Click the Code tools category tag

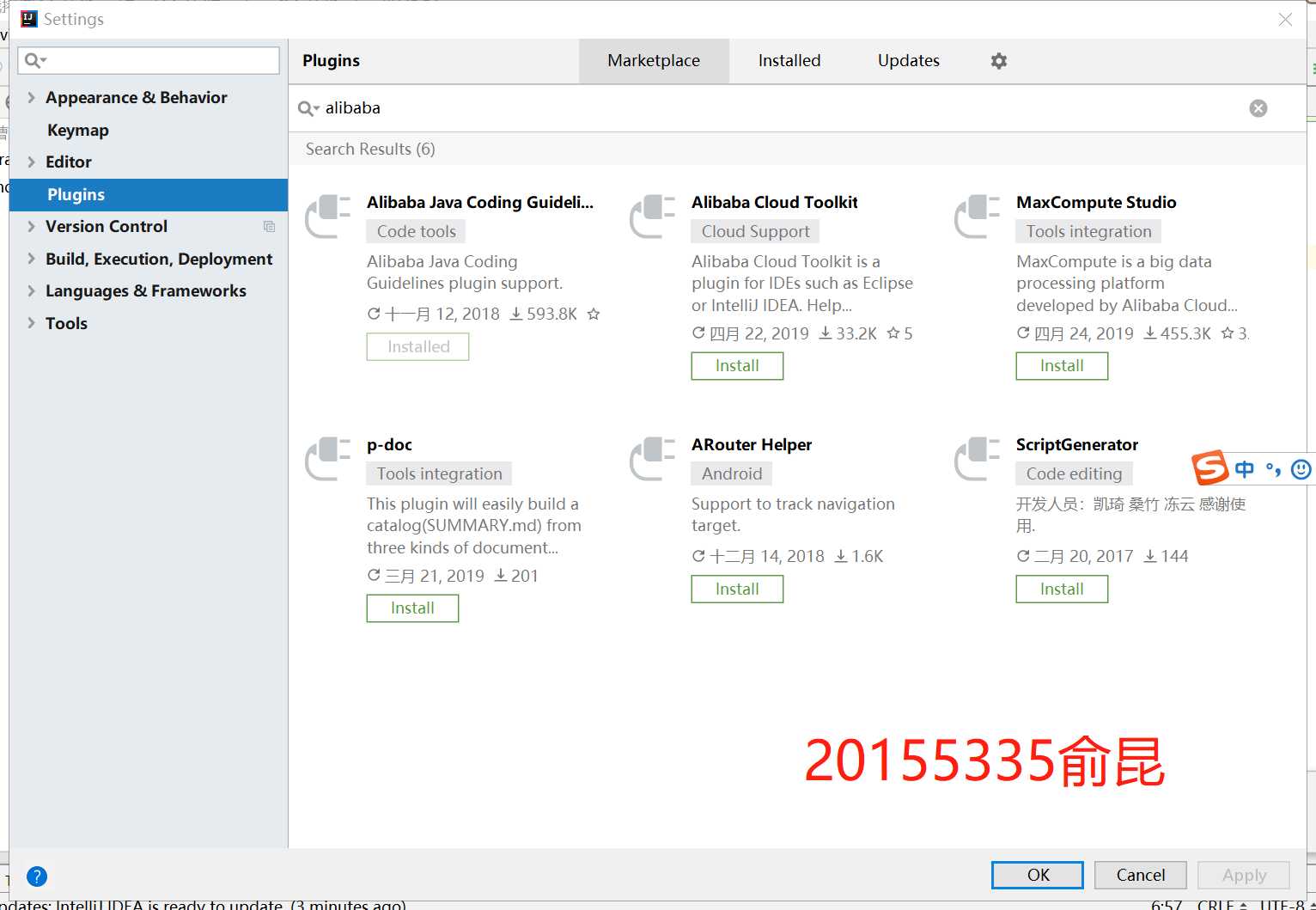[417, 232]
